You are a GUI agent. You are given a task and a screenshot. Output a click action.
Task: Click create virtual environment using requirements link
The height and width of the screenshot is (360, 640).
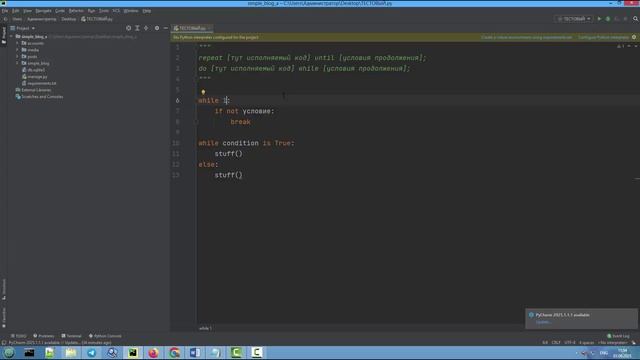(527, 37)
